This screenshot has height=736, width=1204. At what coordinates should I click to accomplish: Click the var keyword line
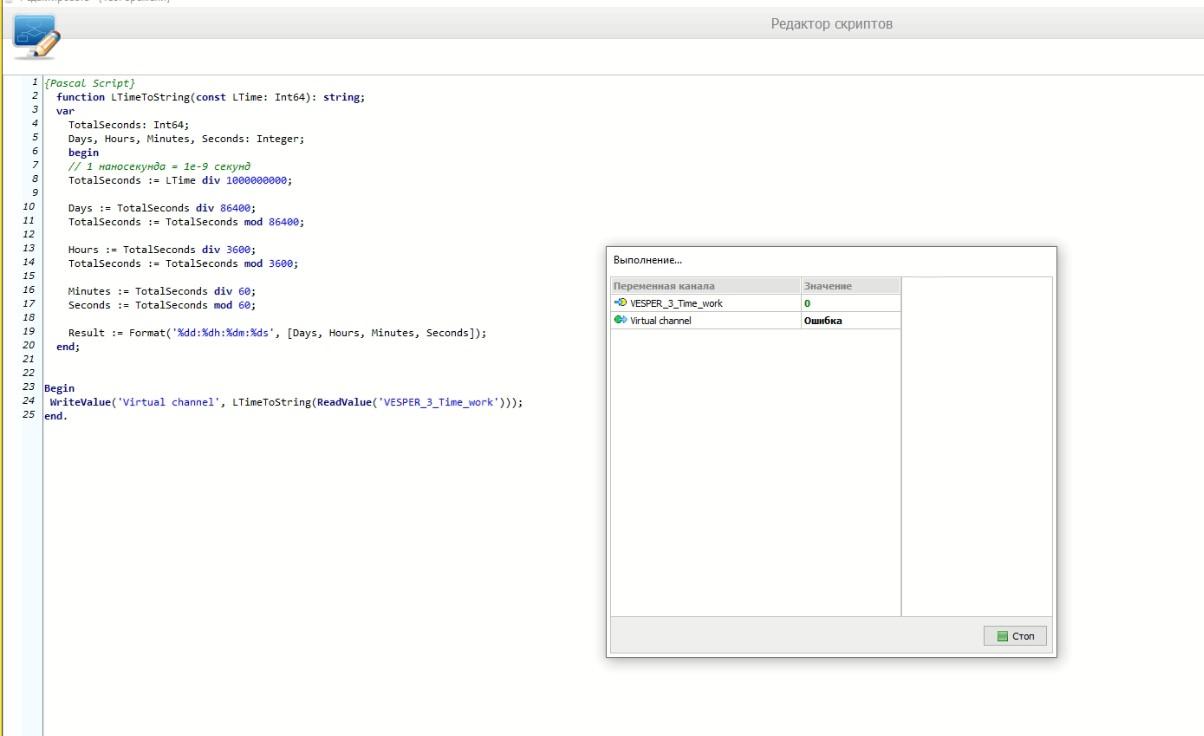65,111
